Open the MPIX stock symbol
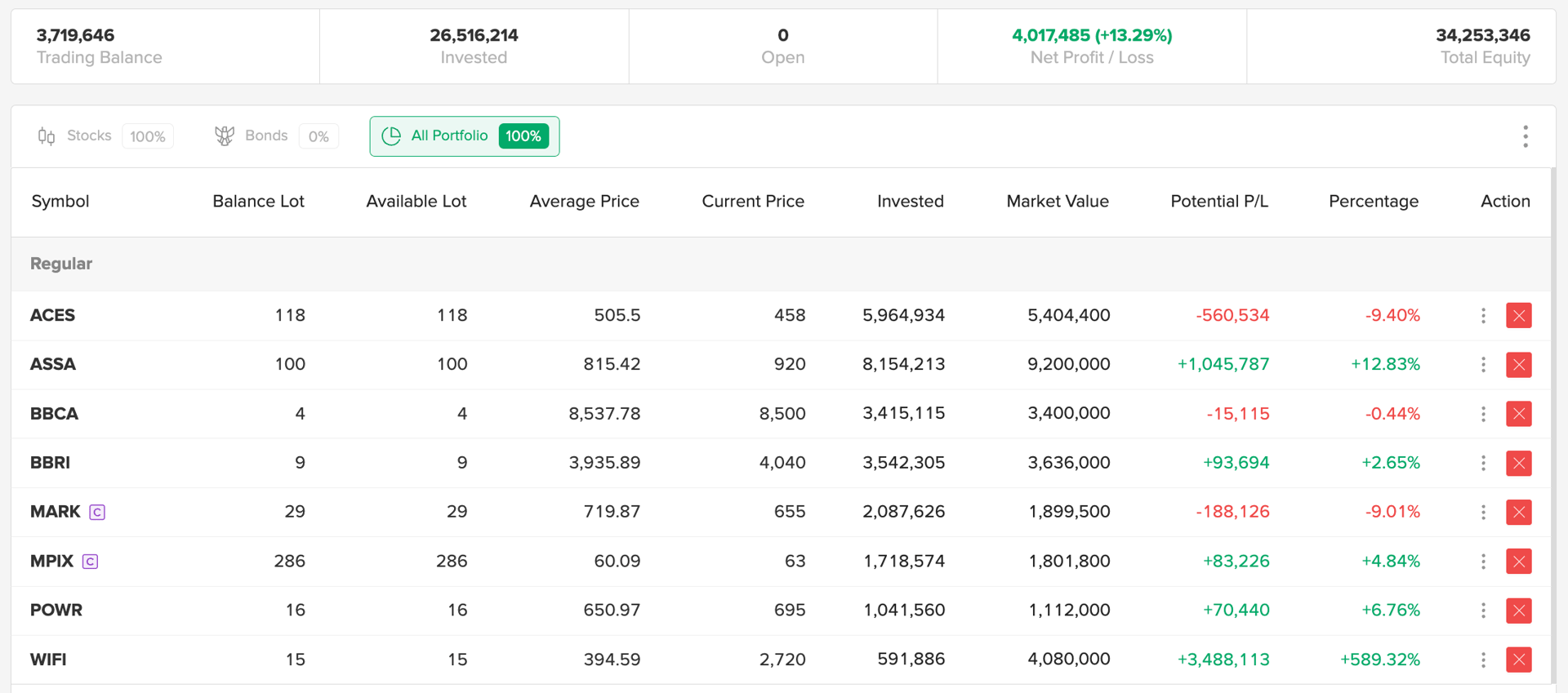The width and height of the screenshot is (1568, 693). (51, 562)
